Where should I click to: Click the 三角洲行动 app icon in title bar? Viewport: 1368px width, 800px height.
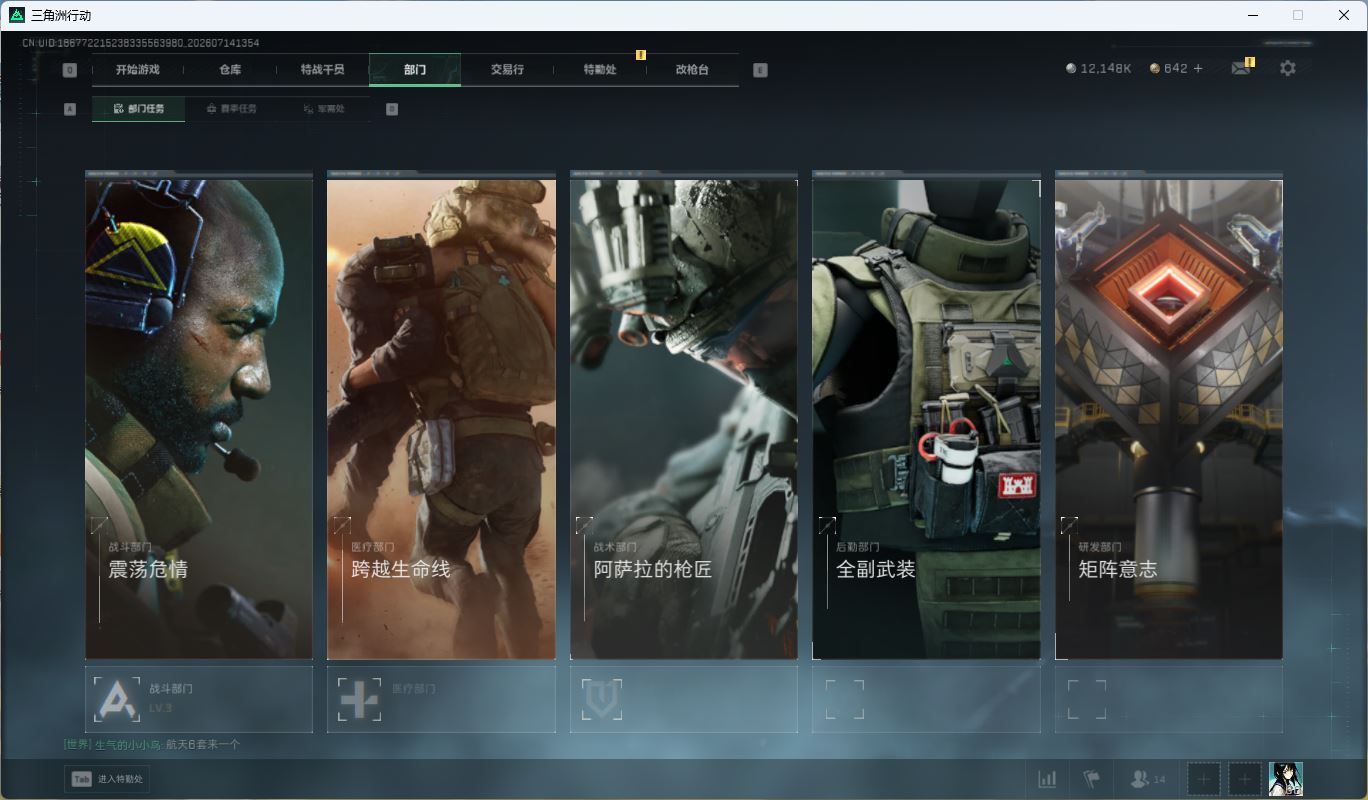tap(17, 15)
